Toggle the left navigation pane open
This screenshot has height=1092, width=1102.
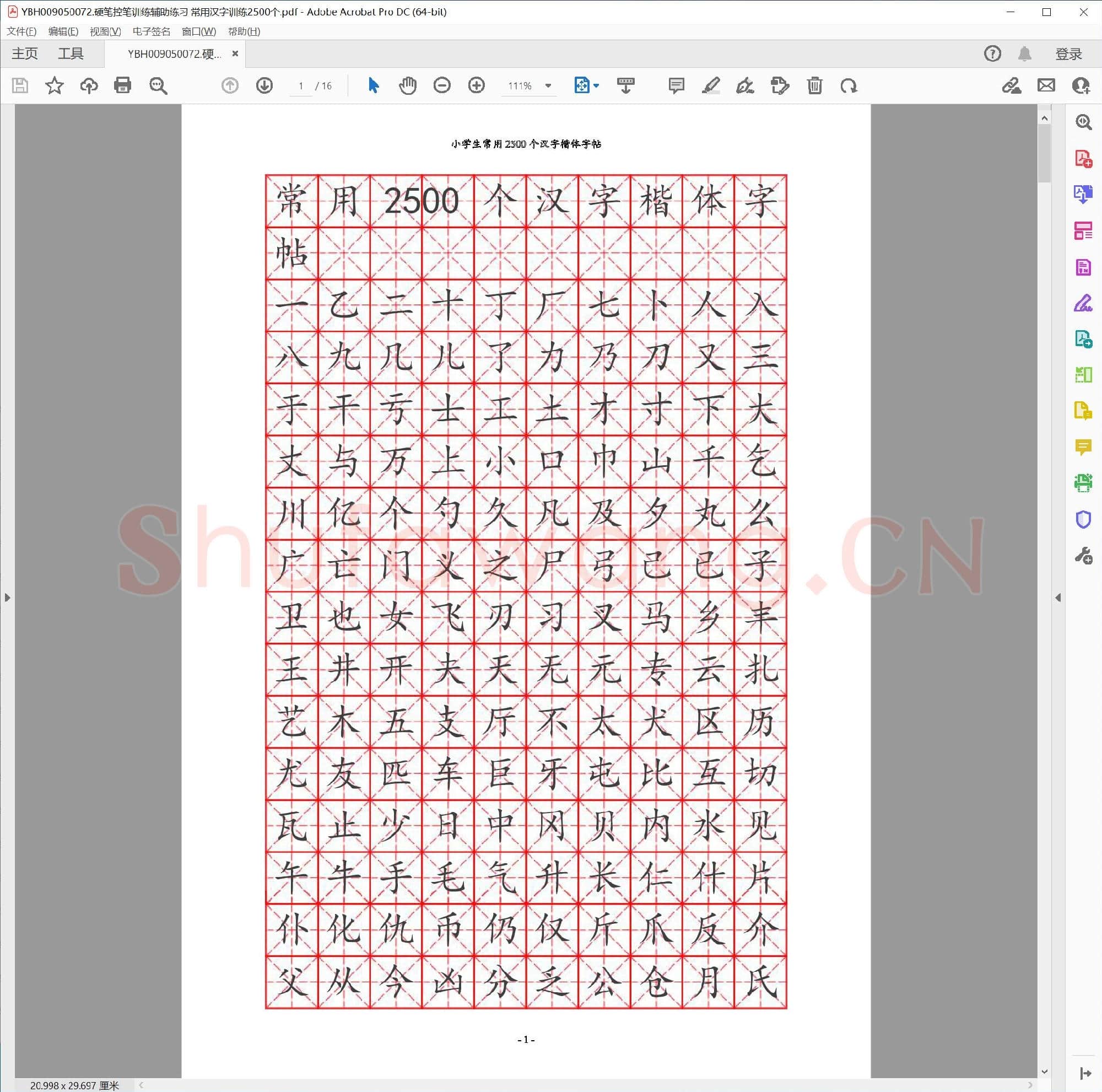click(7, 598)
